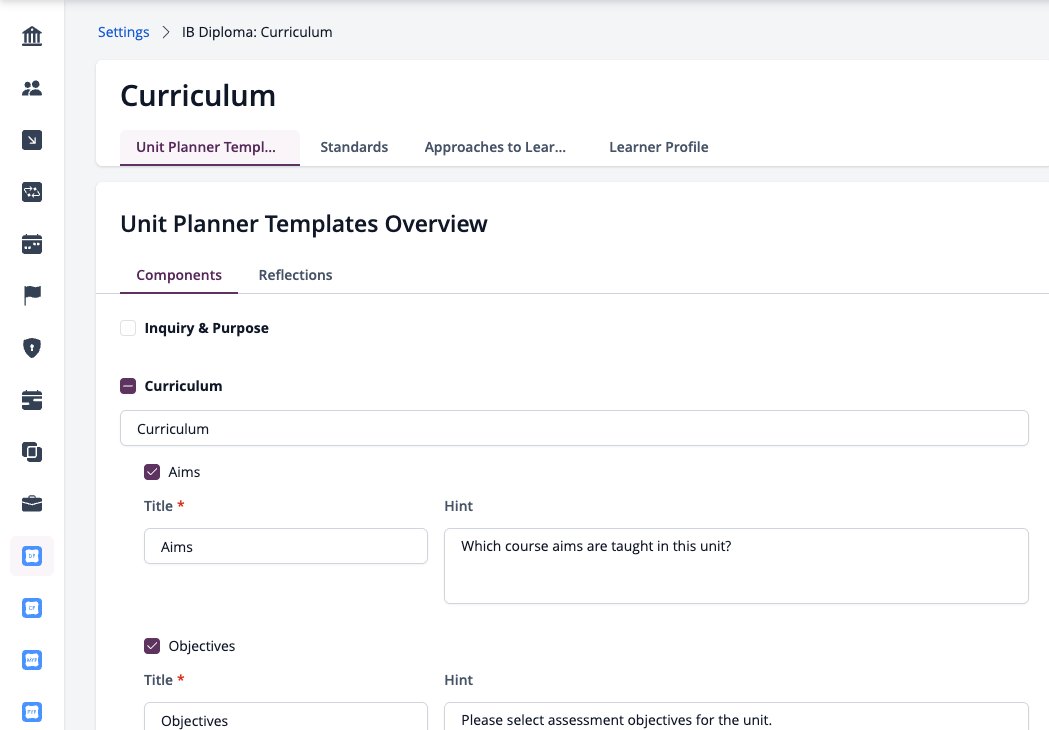
Task: Click the bold Curriculum section label
Action: coord(183,386)
